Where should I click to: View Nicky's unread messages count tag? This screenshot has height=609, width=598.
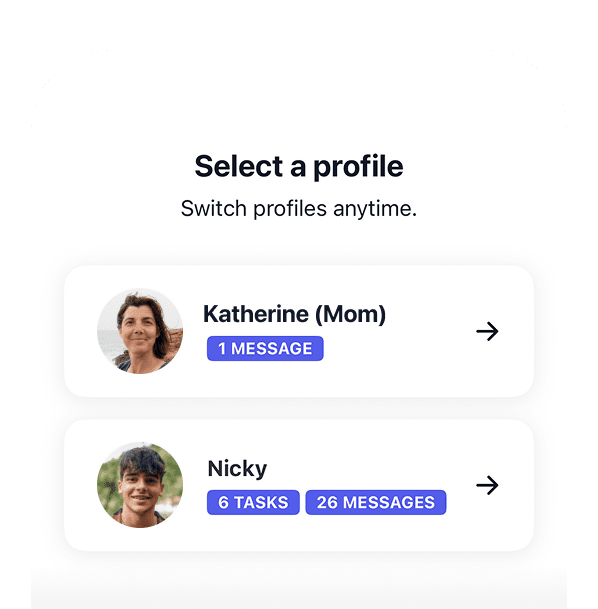376,502
